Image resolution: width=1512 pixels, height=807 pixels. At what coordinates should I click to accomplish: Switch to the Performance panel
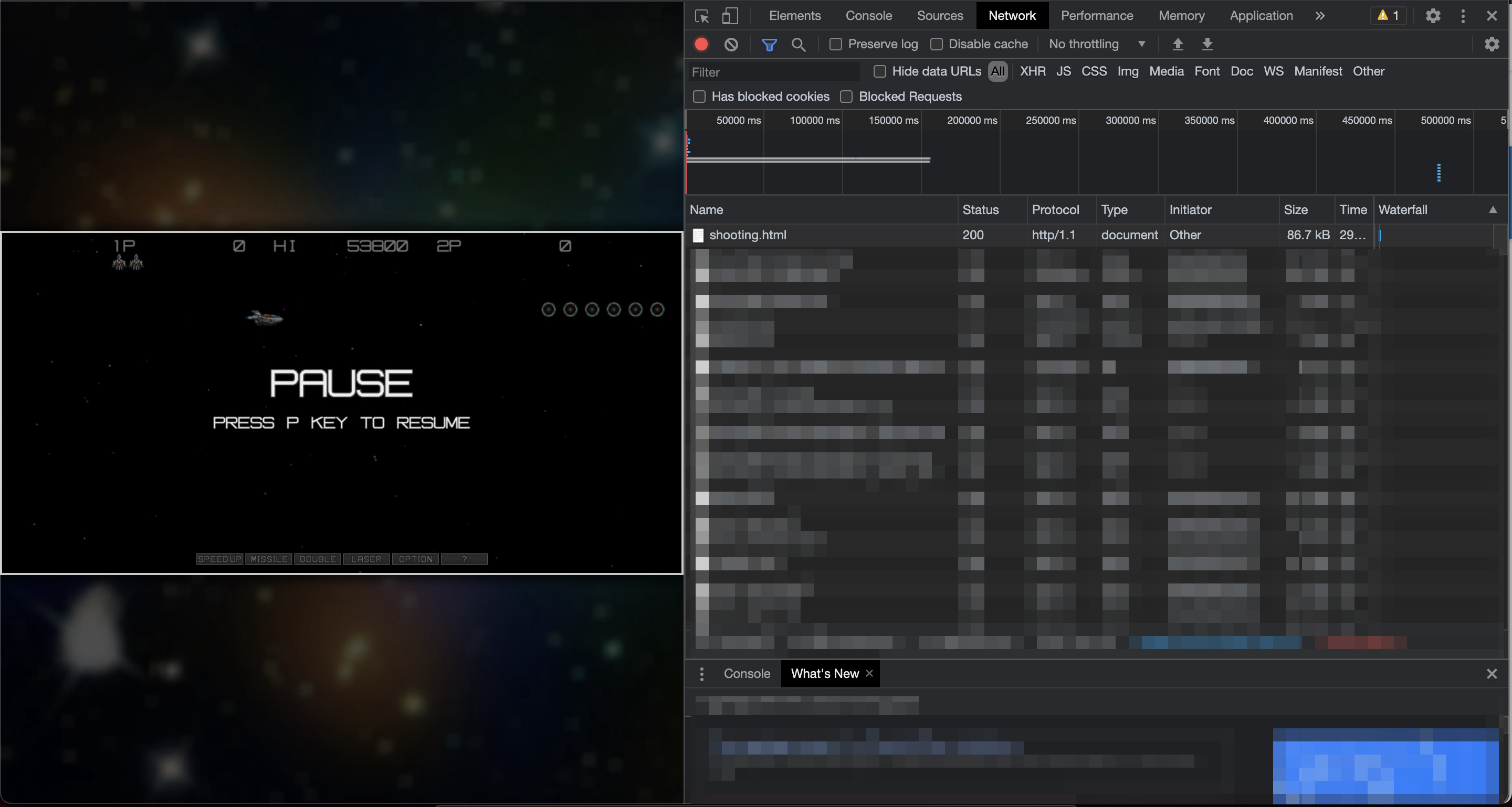1096,16
